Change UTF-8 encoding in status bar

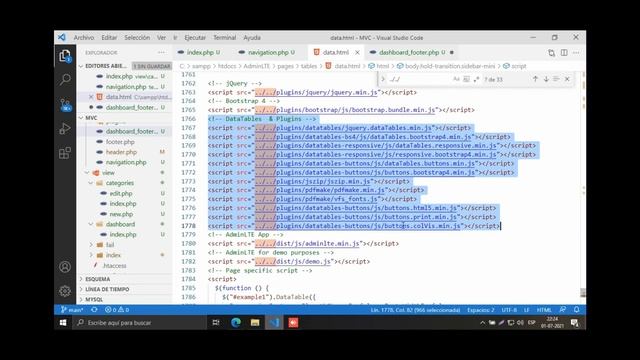(509, 310)
